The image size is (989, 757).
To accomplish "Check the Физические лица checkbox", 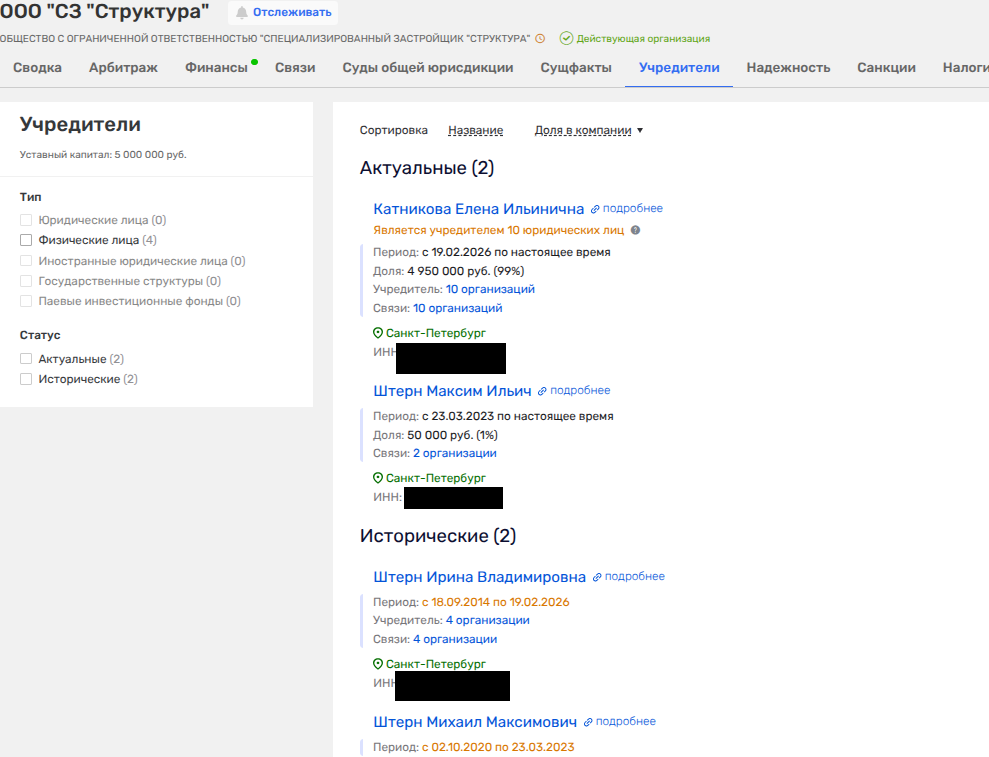I will tap(26, 240).
